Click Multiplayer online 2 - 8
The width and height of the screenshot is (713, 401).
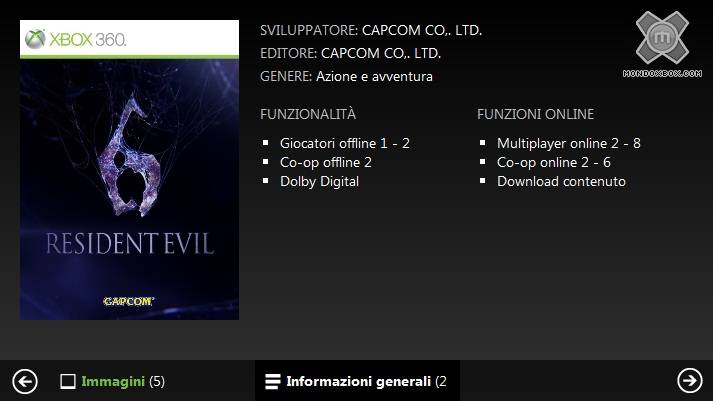pyautogui.click(x=568, y=143)
